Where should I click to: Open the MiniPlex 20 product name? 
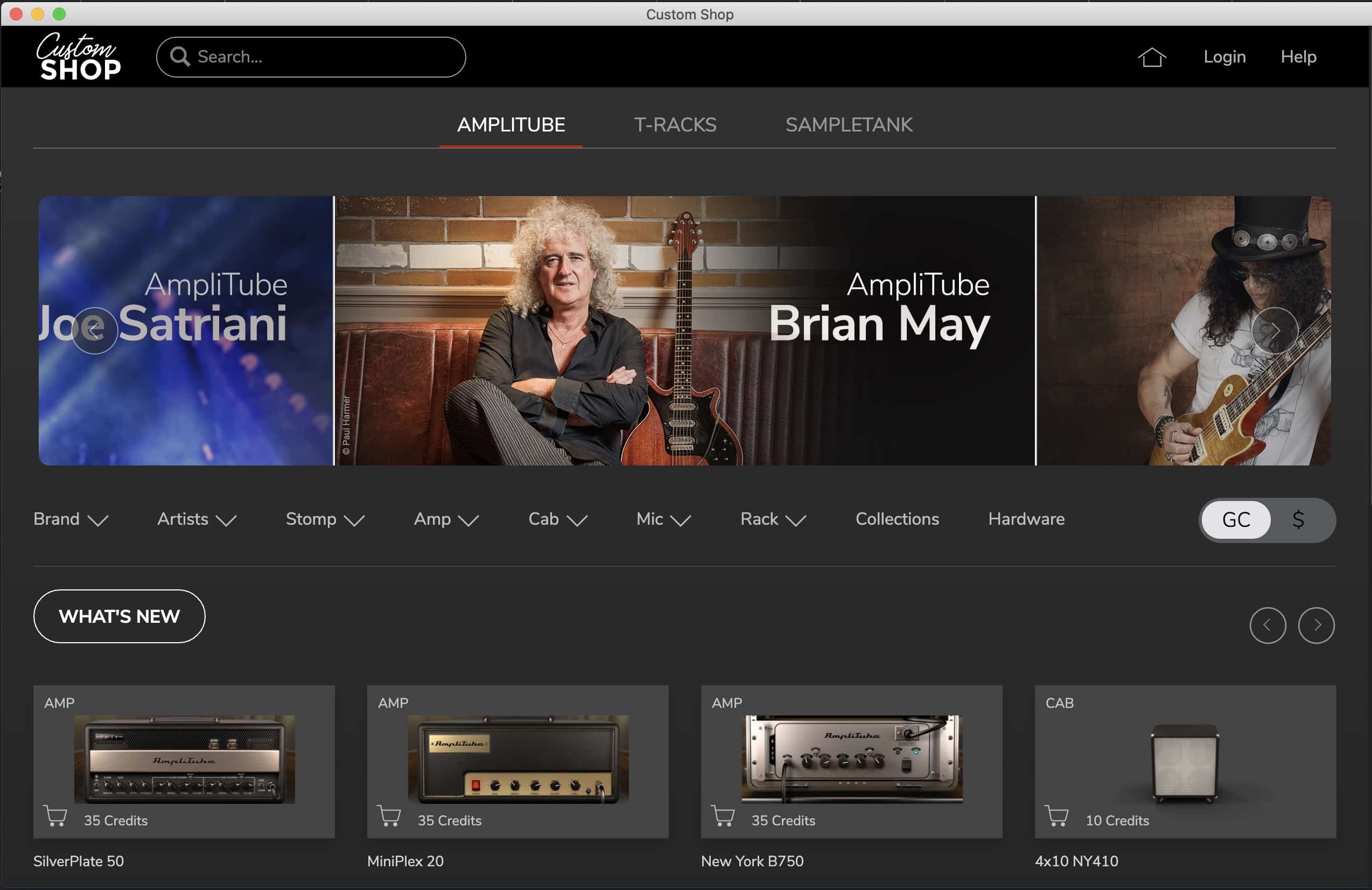(405, 860)
